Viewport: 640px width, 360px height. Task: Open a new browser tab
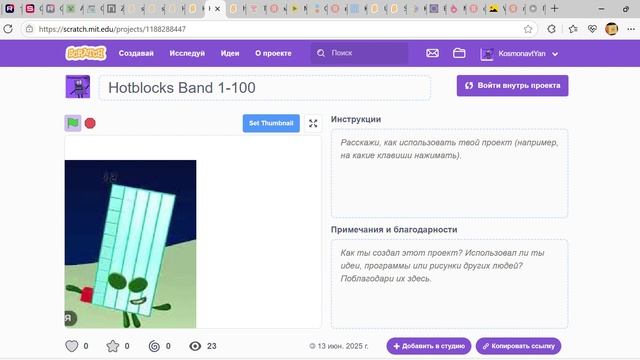tap(554, 8)
